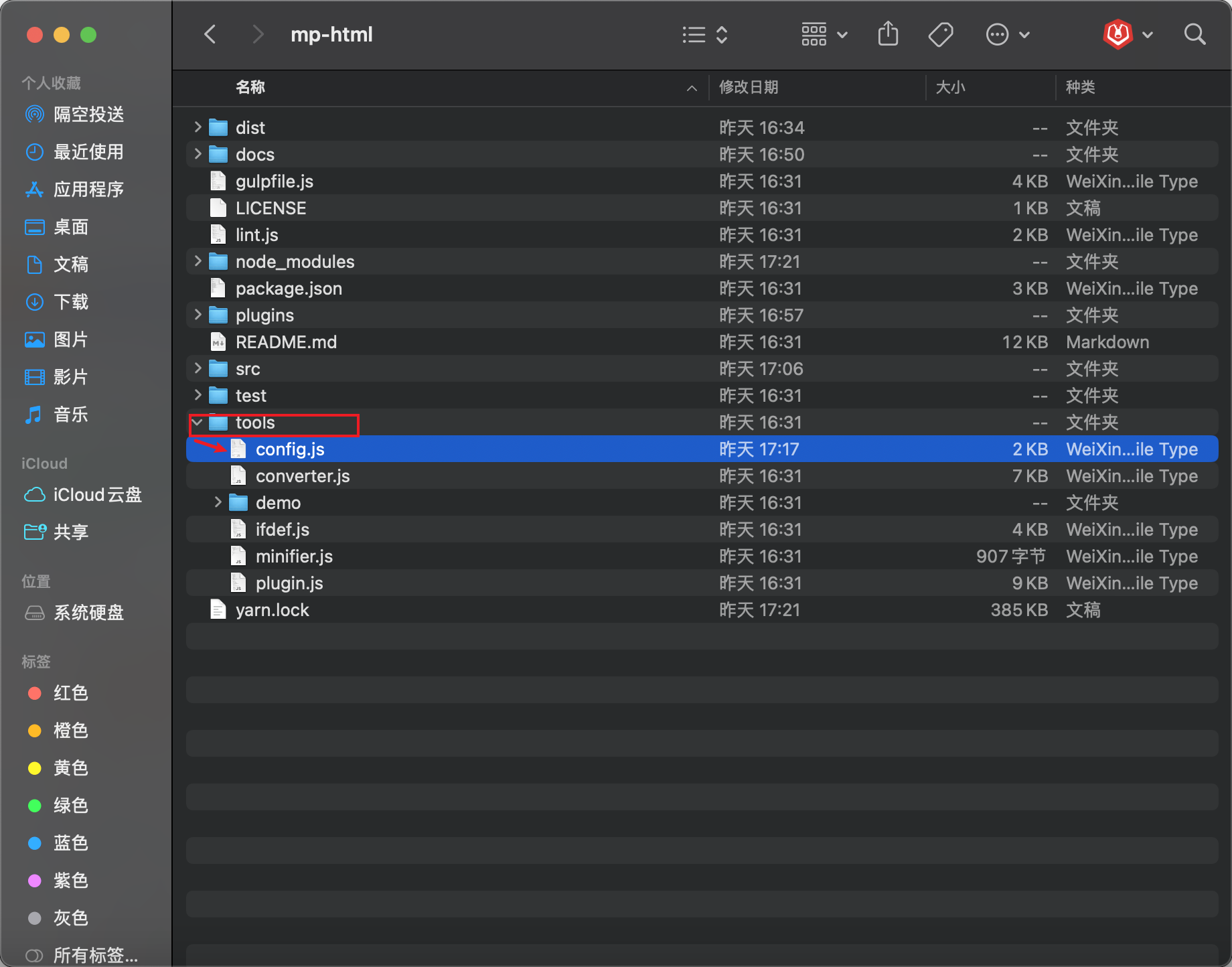Click the iCloud云盘 cloud icon
1232x967 pixels.
click(x=34, y=495)
